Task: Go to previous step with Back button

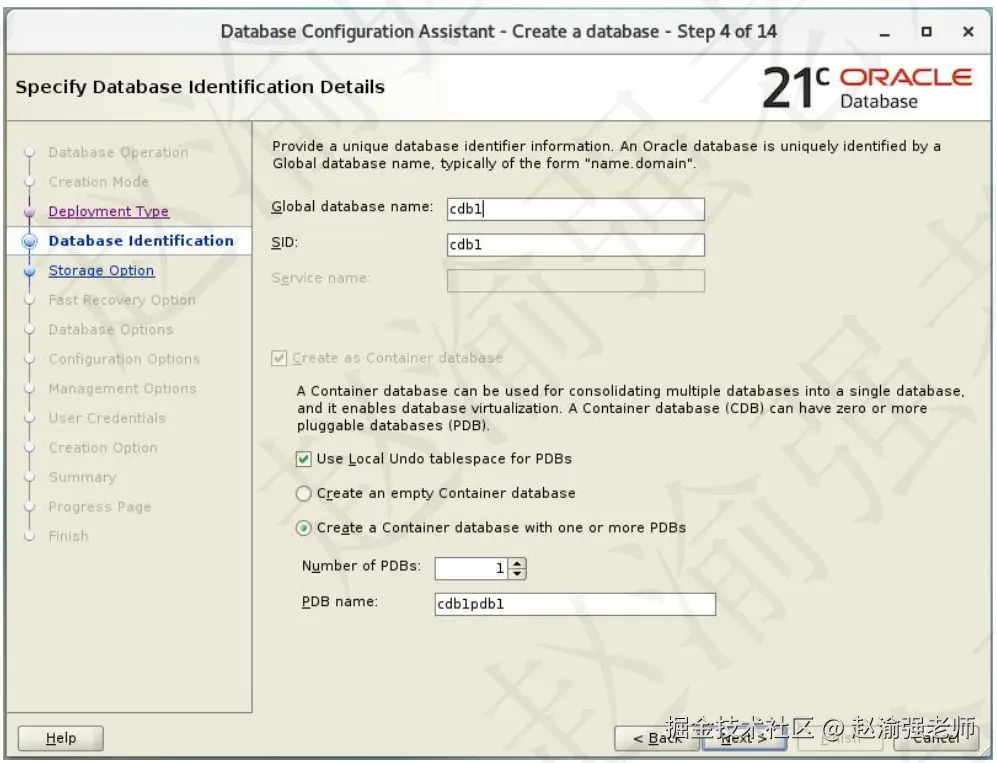Action: (x=657, y=738)
